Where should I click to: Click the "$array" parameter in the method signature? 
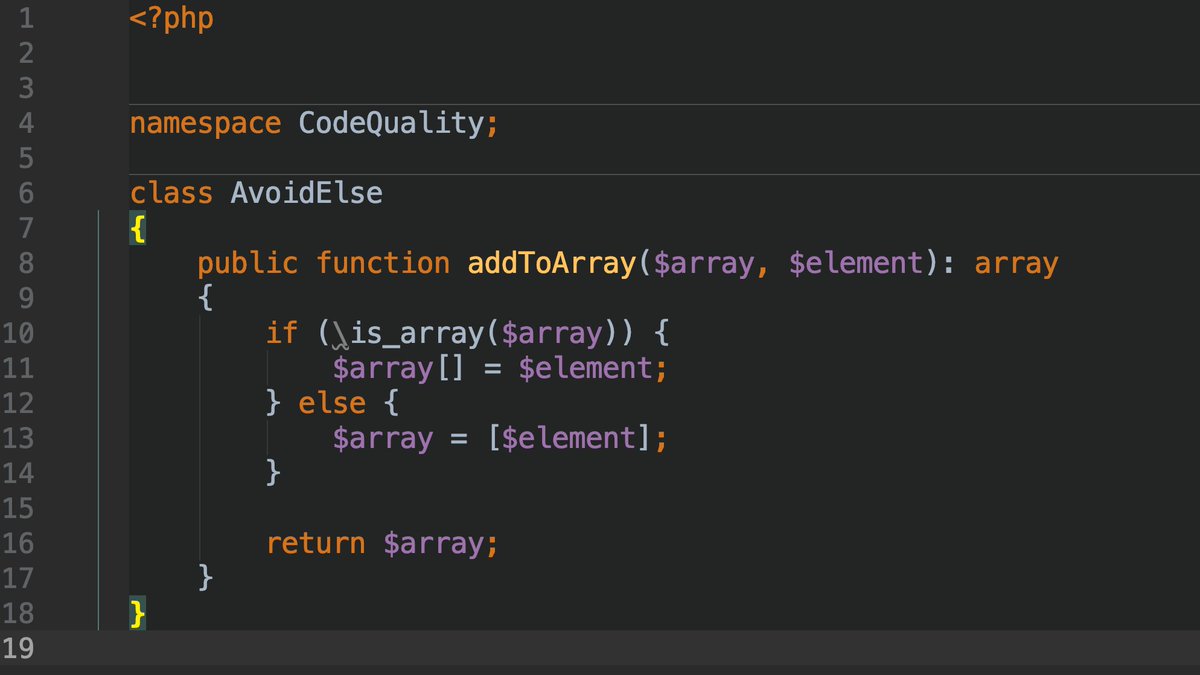point(703,264)
